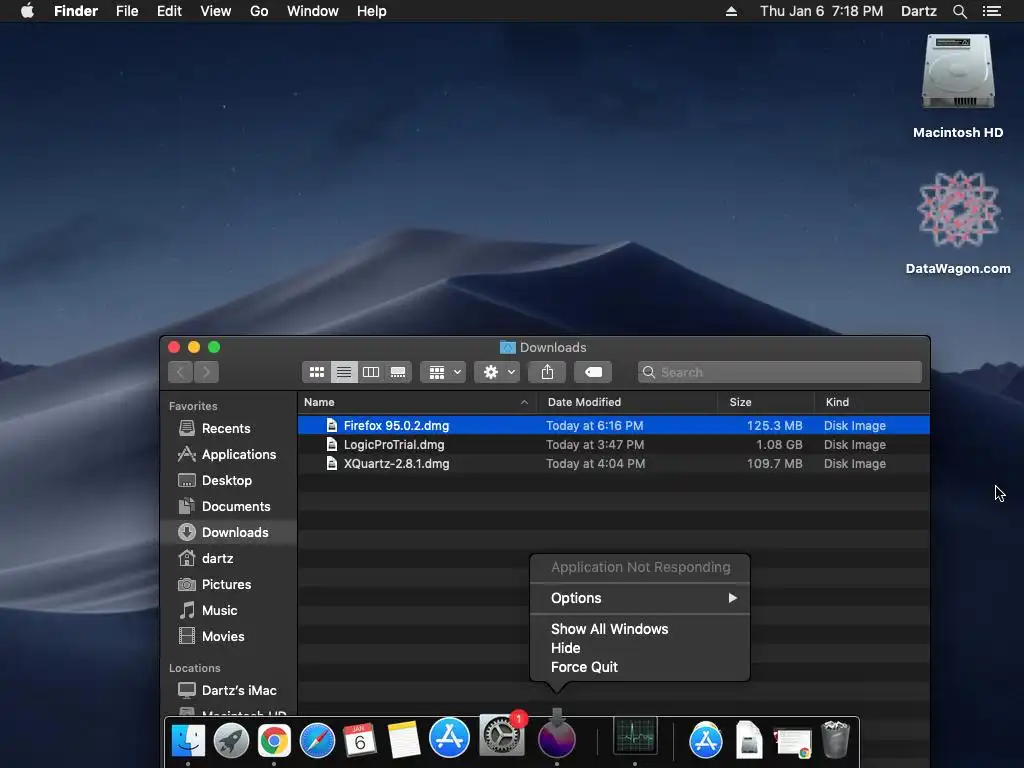
Task: Click into the Finder Search field
Action: (x=780, y=372)
